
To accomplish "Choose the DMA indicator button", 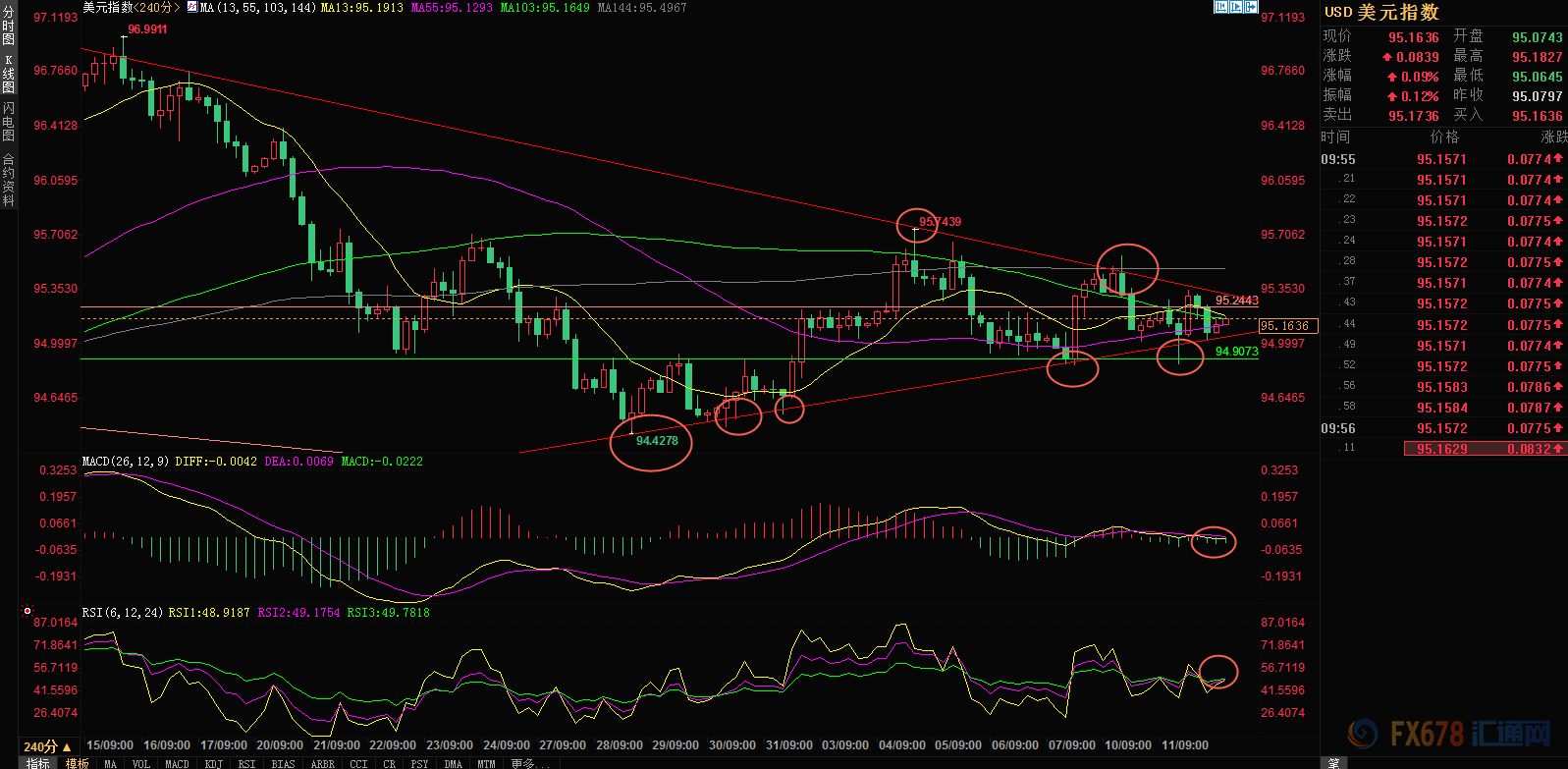I will pos(453,763).
